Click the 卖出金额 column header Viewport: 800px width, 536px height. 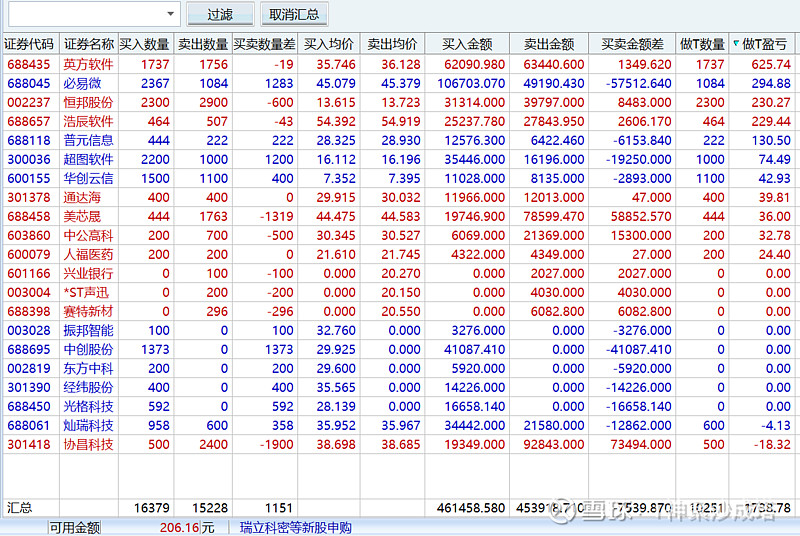tap(549, 44)
